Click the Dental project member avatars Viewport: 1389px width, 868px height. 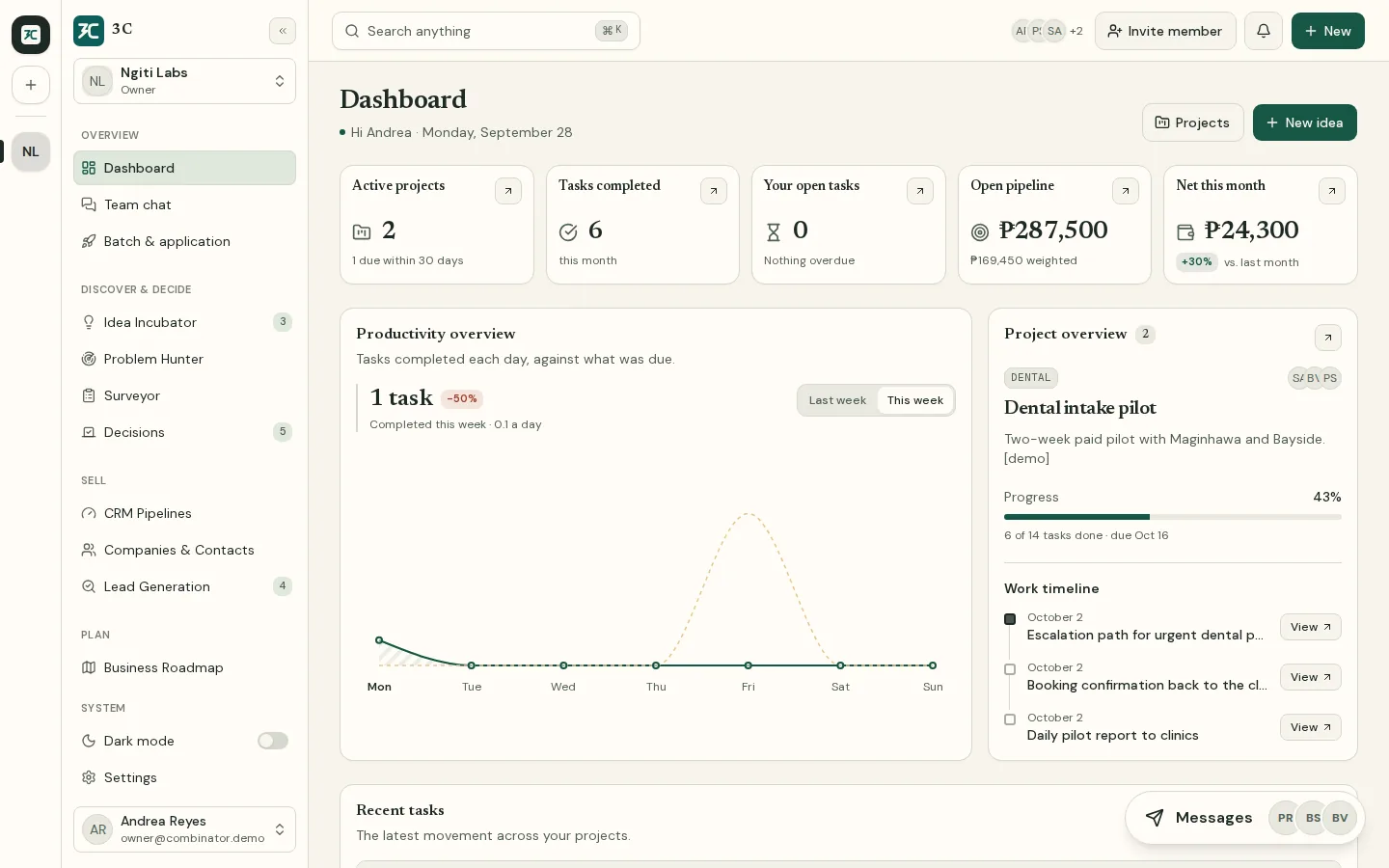coord(1315,378)
